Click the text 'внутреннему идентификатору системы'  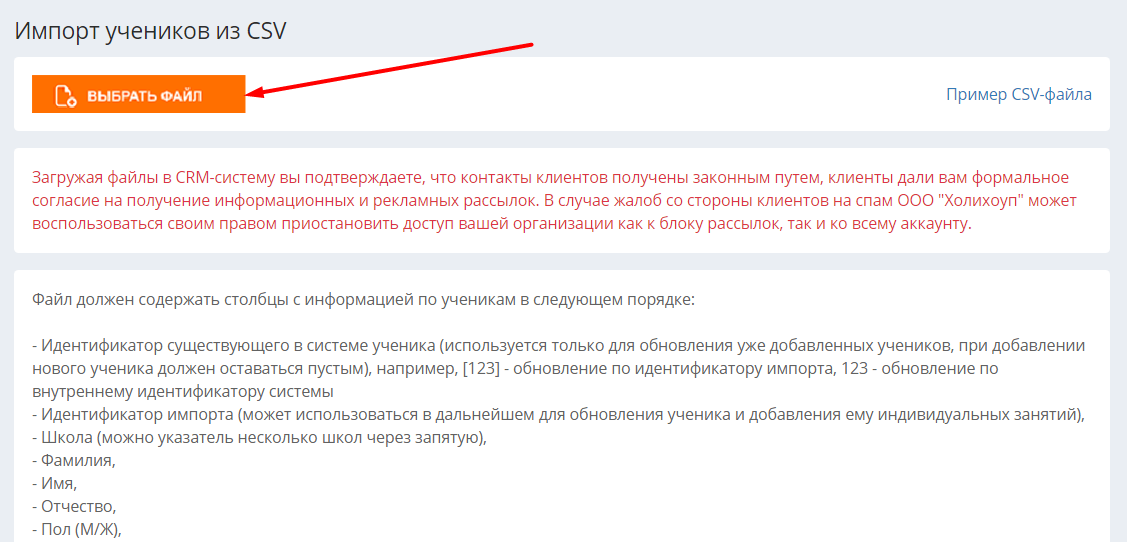point(183,392)
